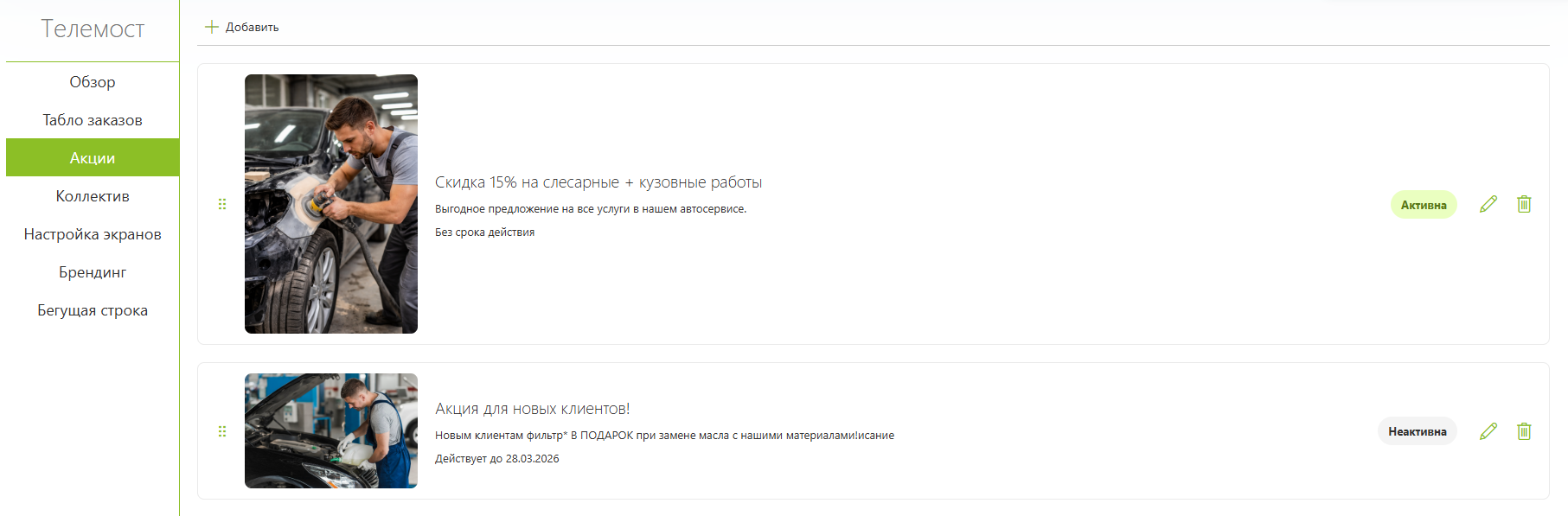Go to Табло заказов
The image size is (1568, 516).
click(93, 120)
